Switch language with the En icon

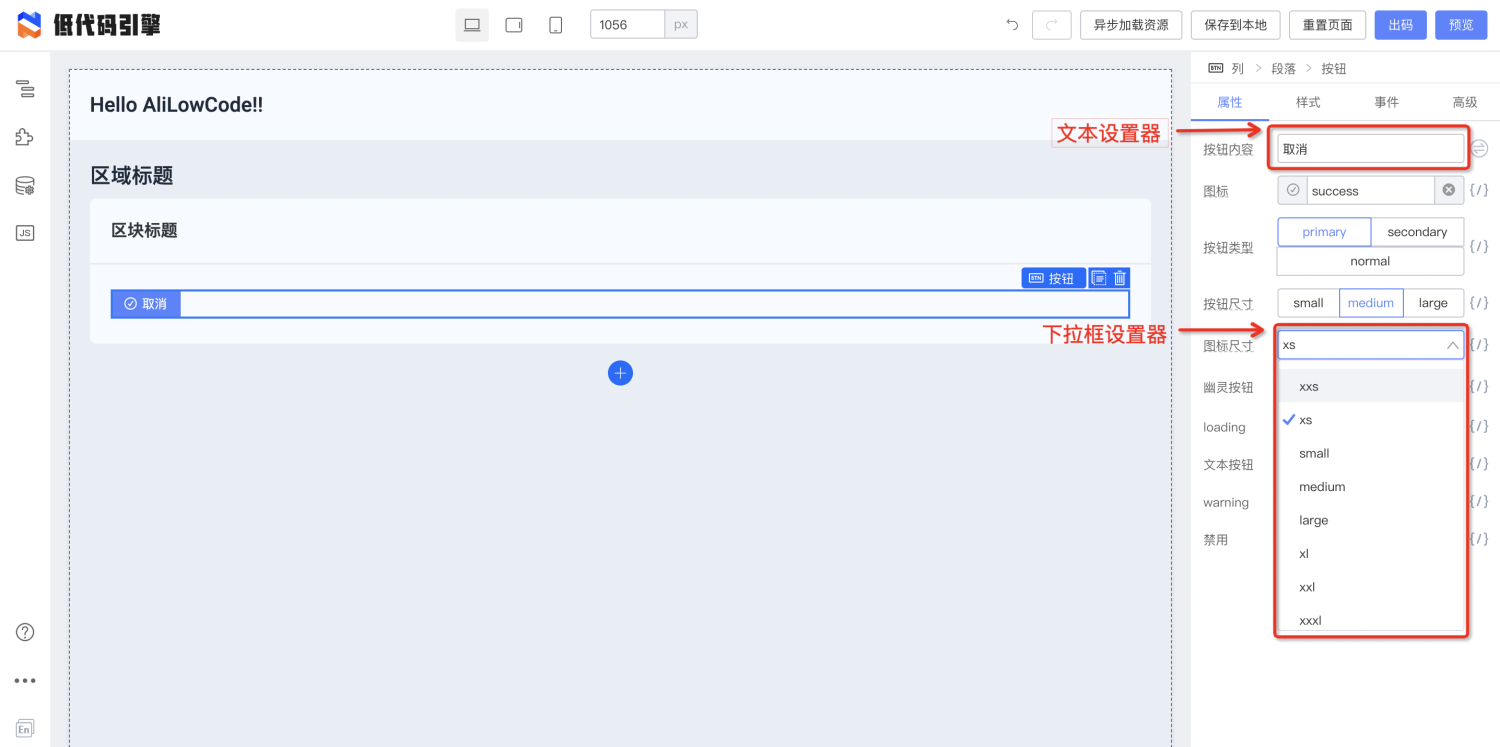coord(25,728)
